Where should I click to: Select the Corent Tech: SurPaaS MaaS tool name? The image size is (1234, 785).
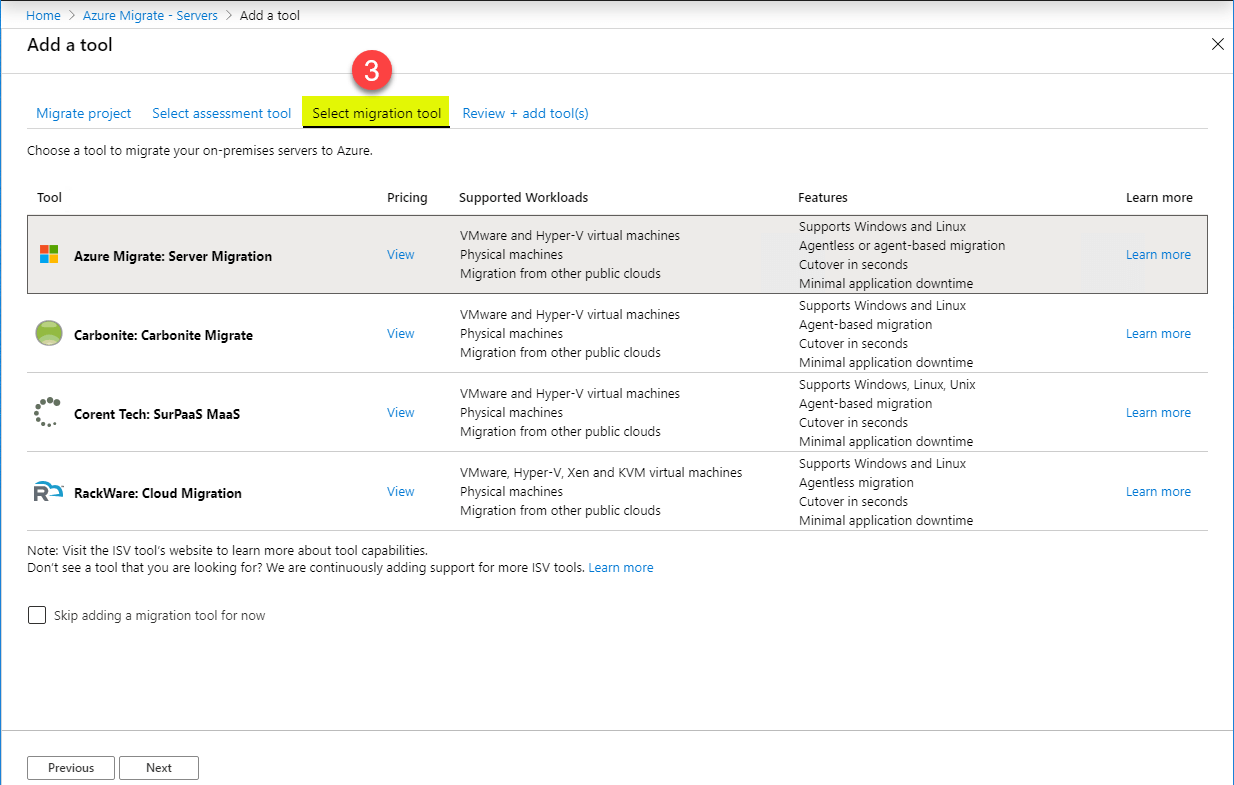pyautogui.click(x=157, y=414)
